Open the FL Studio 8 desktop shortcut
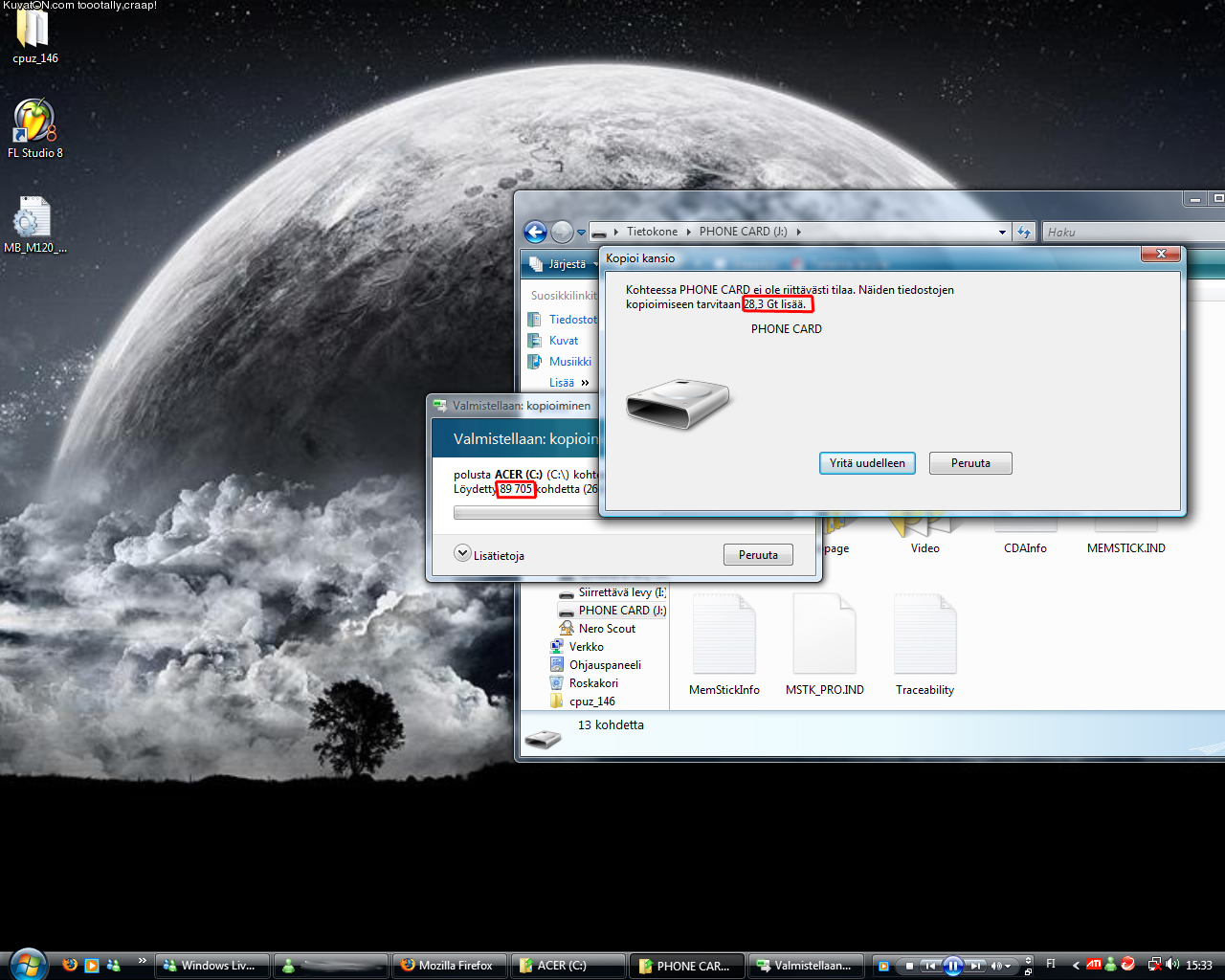Image resolution: width=1225 pixels, height=980 pixels. pyautogui.click(x=34, y=123)
